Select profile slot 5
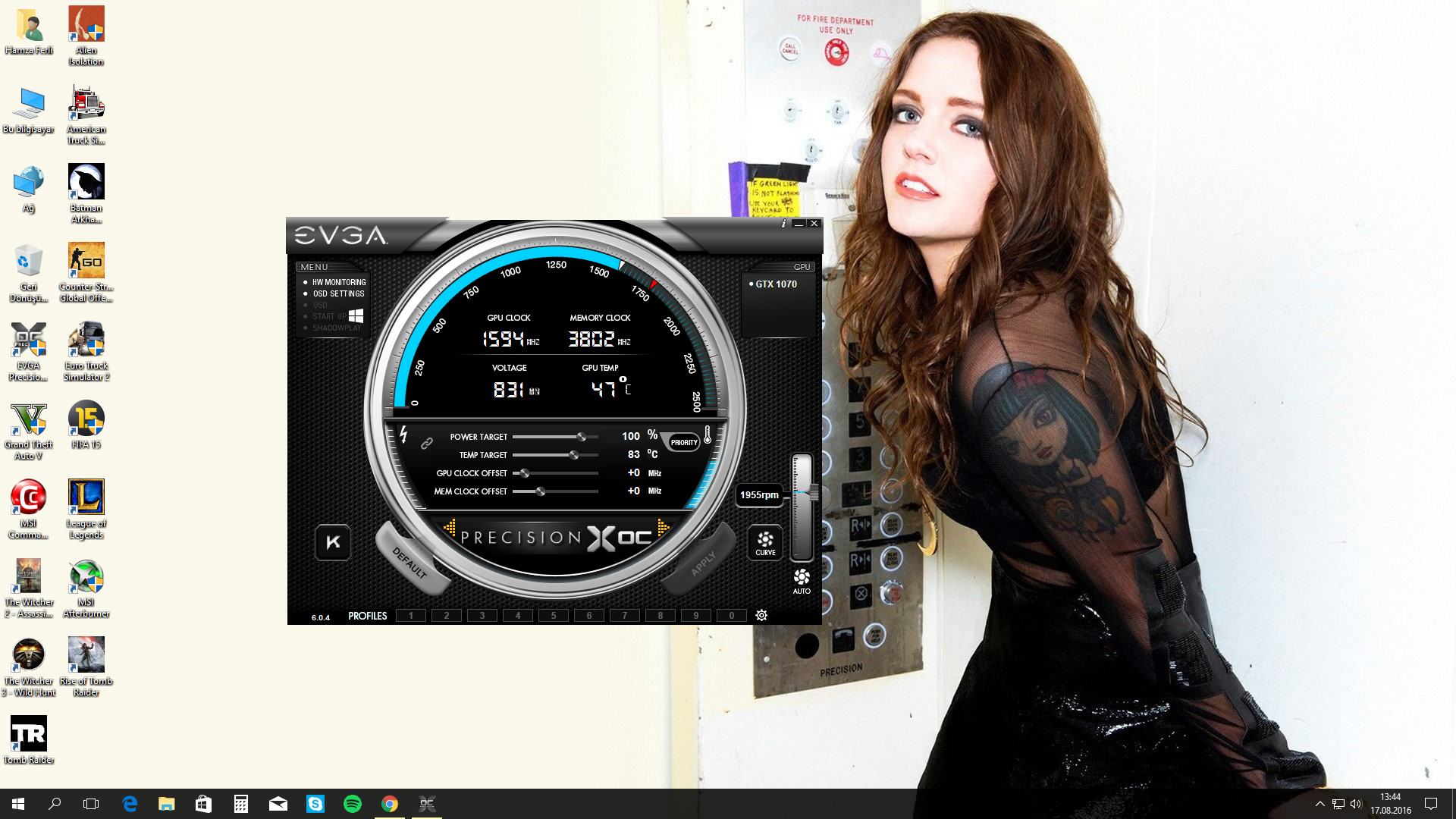The height and width of the screenshot is (819, 1456). [x=554, y=616]
